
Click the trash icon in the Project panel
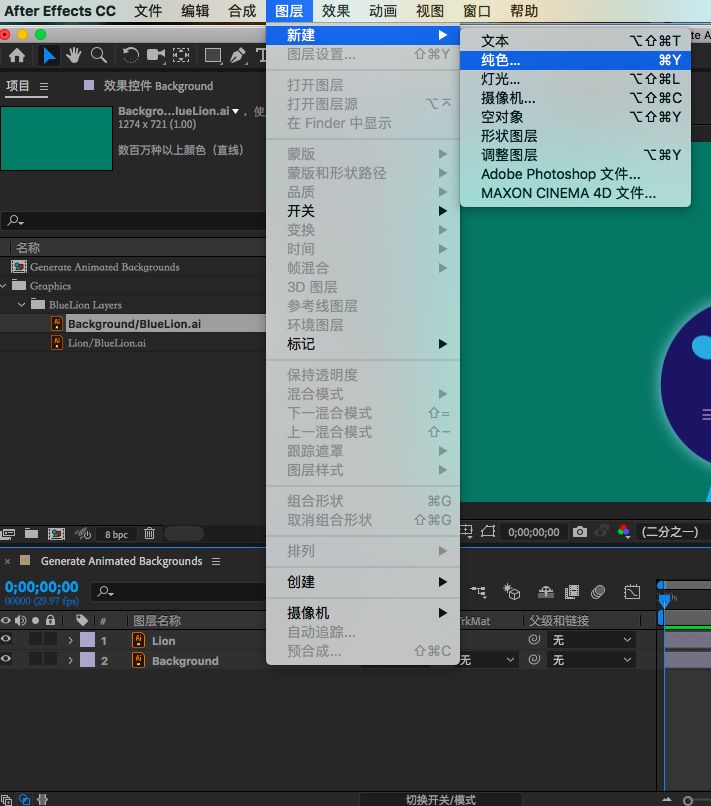(x=149, y=534)
